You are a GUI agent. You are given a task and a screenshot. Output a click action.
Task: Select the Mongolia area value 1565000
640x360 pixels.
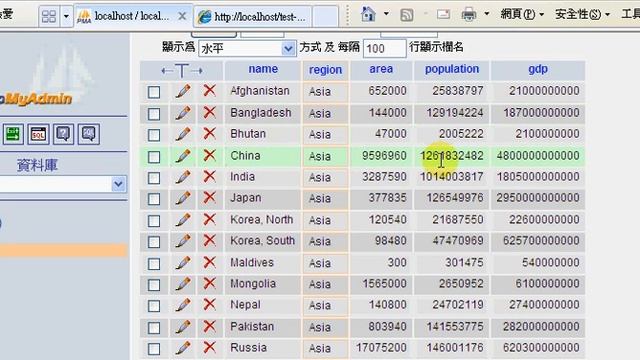pyautogui.click(x=384, y=283)
